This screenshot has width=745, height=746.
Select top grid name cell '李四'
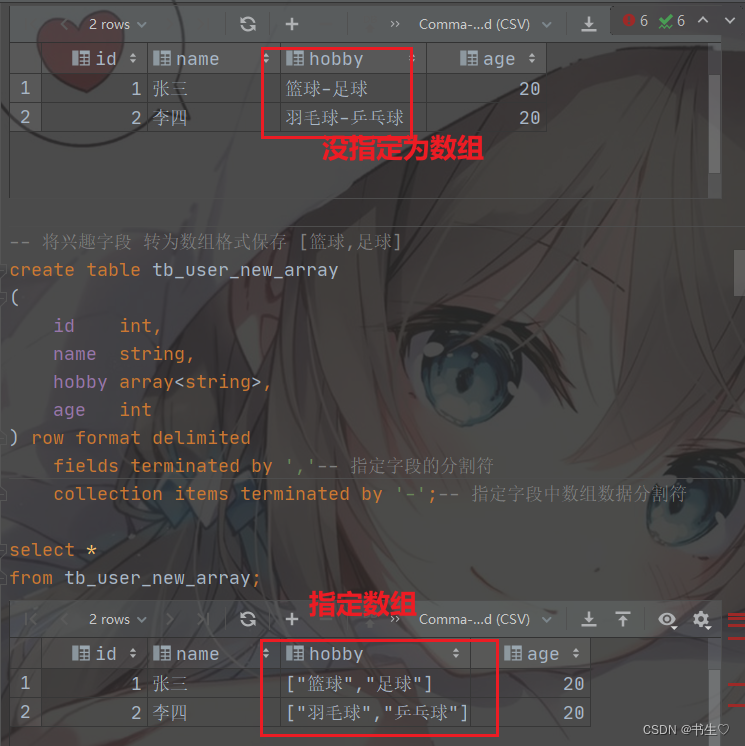pyautogui.click(x=214, y=118)
